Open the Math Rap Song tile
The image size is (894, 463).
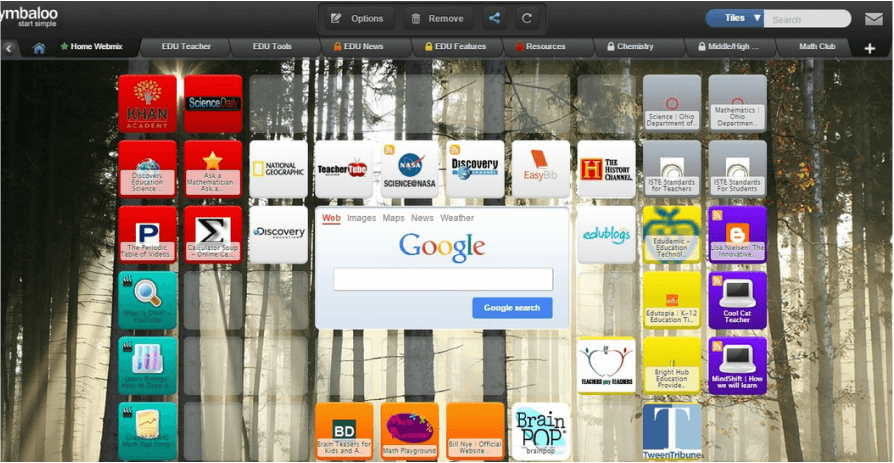pyautogui.click(x=147, y=432)
